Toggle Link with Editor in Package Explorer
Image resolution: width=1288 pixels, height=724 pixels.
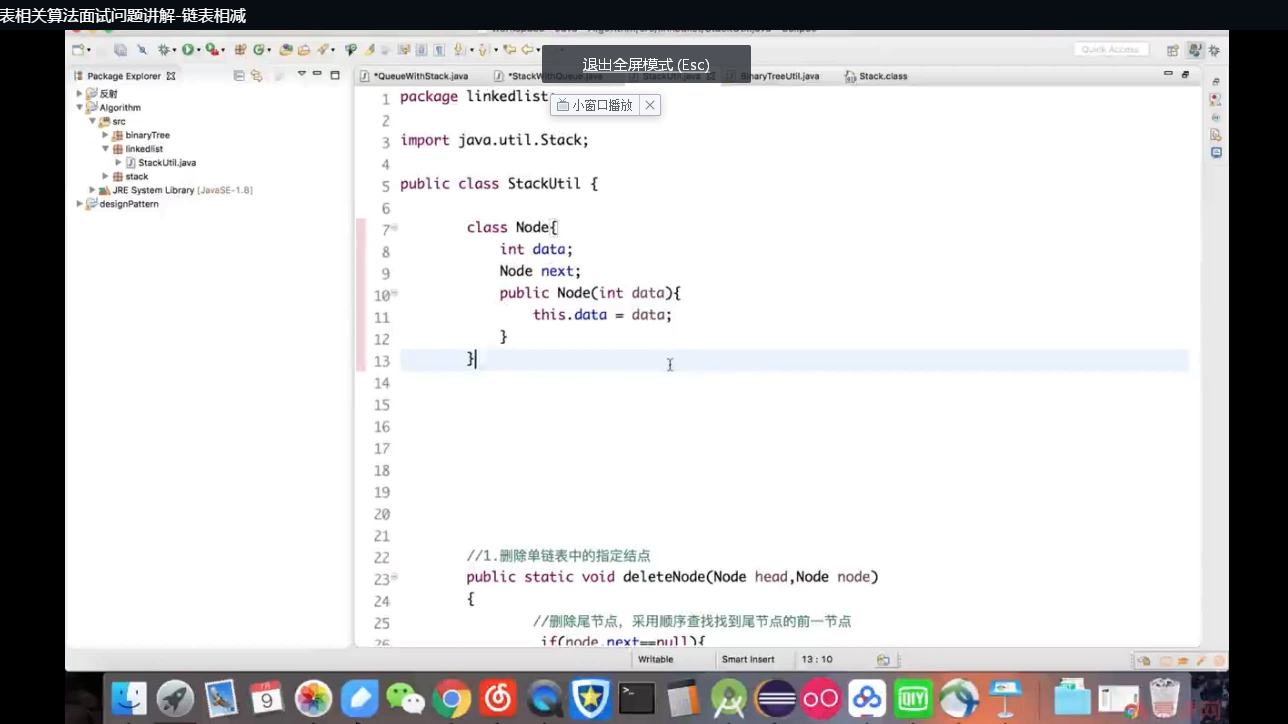(x=256, y=76)
